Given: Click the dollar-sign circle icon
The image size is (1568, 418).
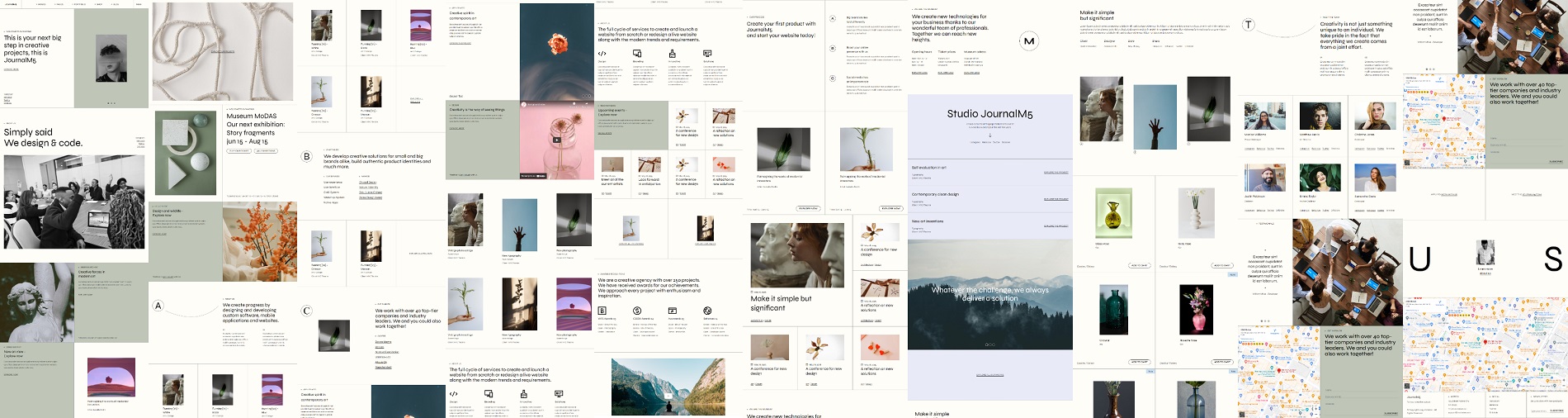Looking at the screenshot, I should click(x=637, y=311).
